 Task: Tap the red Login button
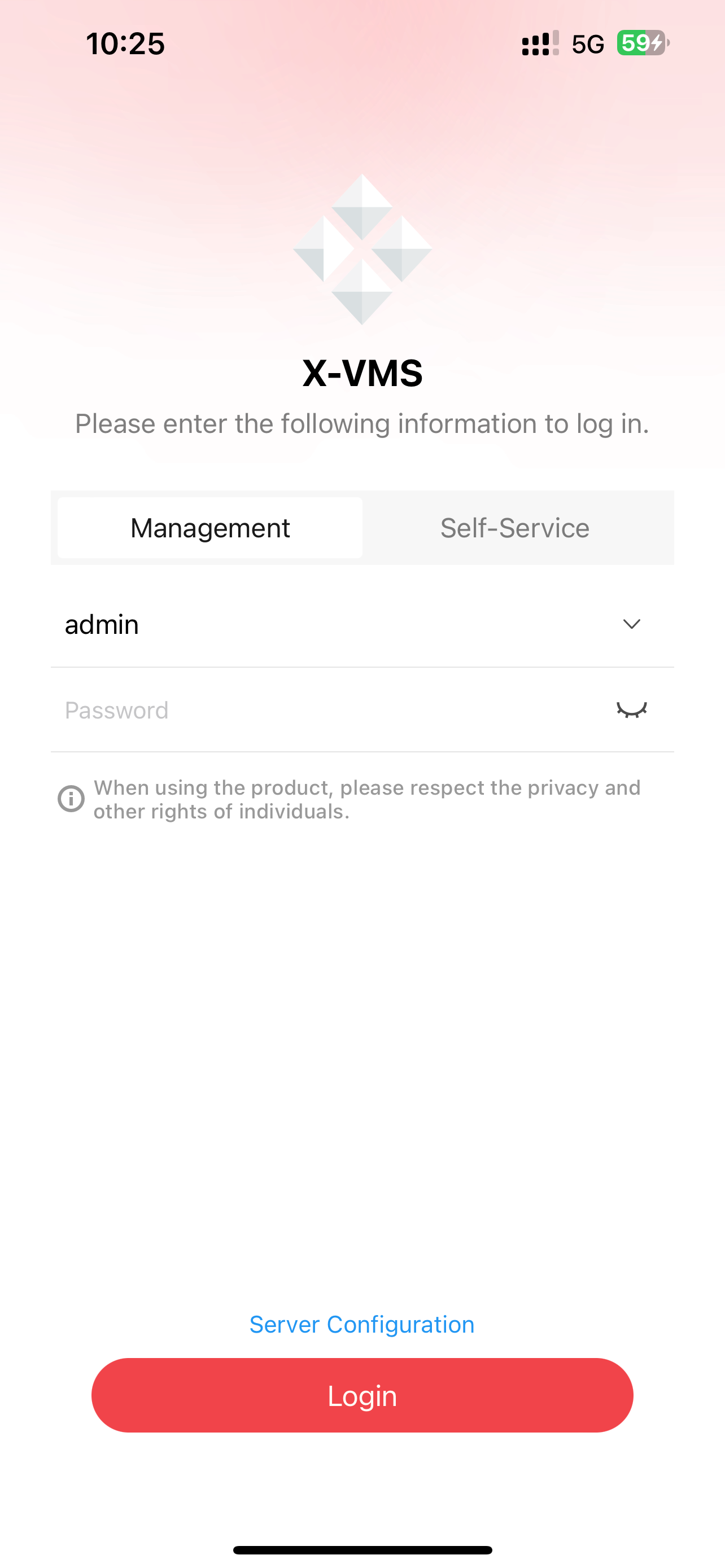[x=362, y=1395]
